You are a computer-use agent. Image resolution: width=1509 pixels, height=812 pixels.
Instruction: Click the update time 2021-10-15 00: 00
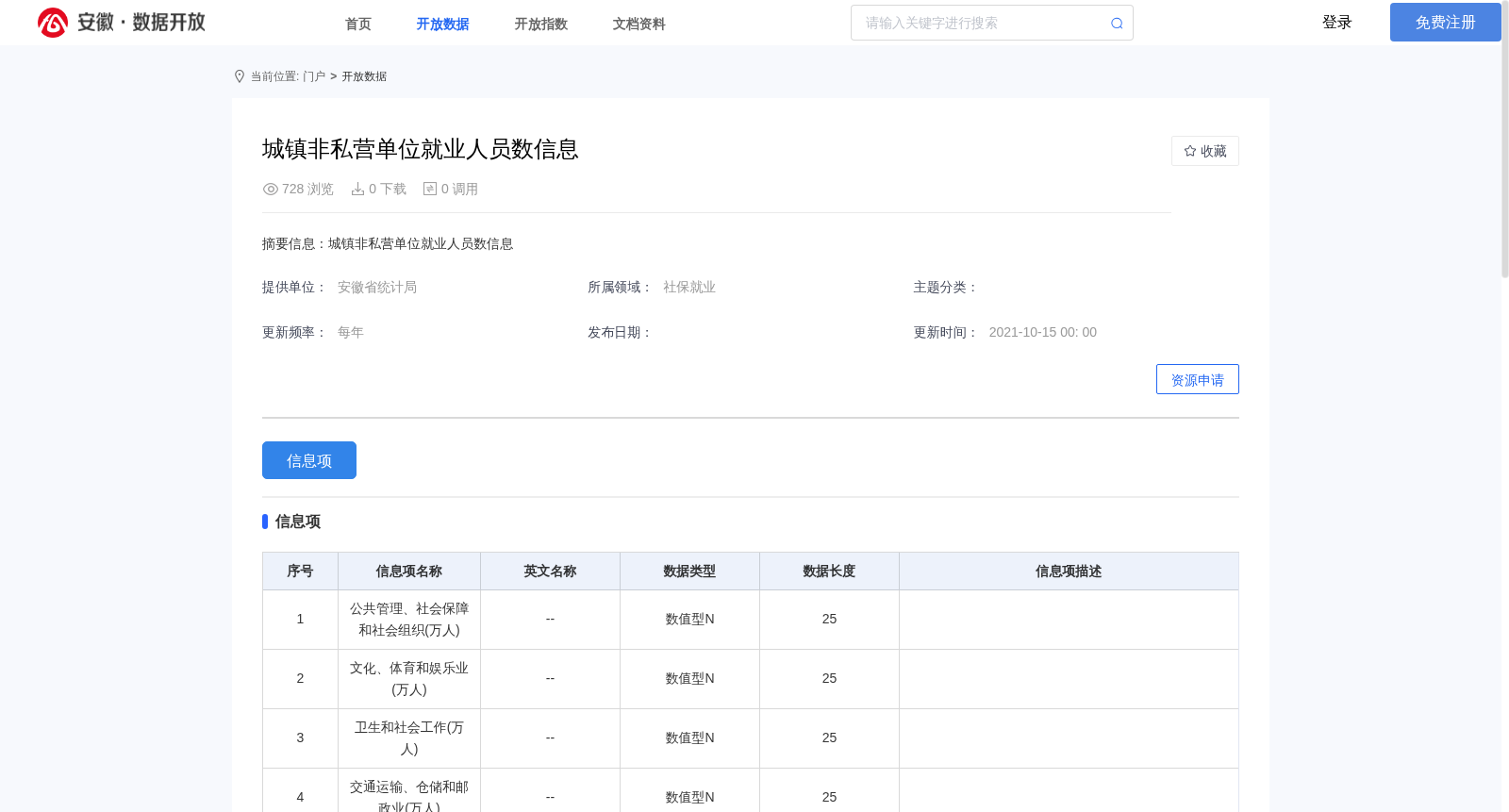coord(1043,333)
